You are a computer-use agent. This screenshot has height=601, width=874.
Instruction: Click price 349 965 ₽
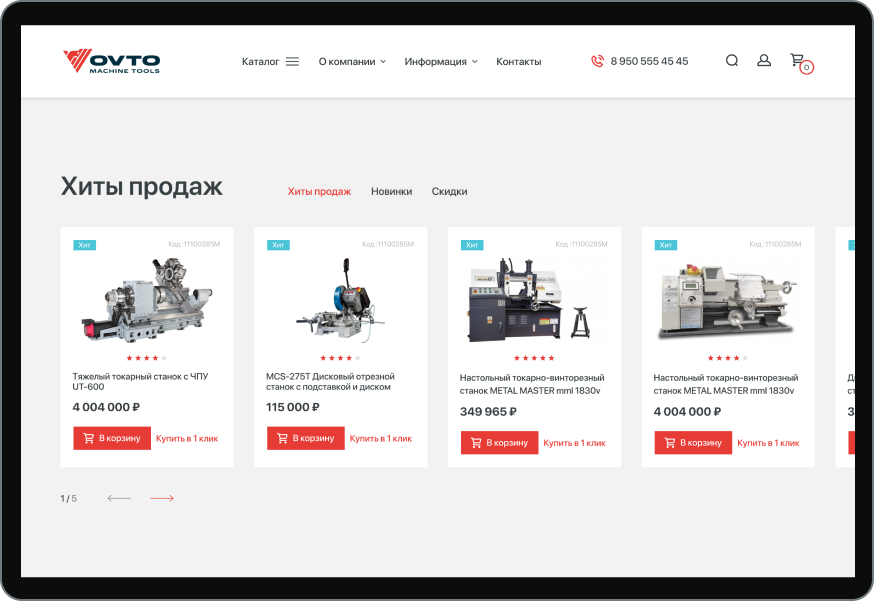click(x=488, y=411)
